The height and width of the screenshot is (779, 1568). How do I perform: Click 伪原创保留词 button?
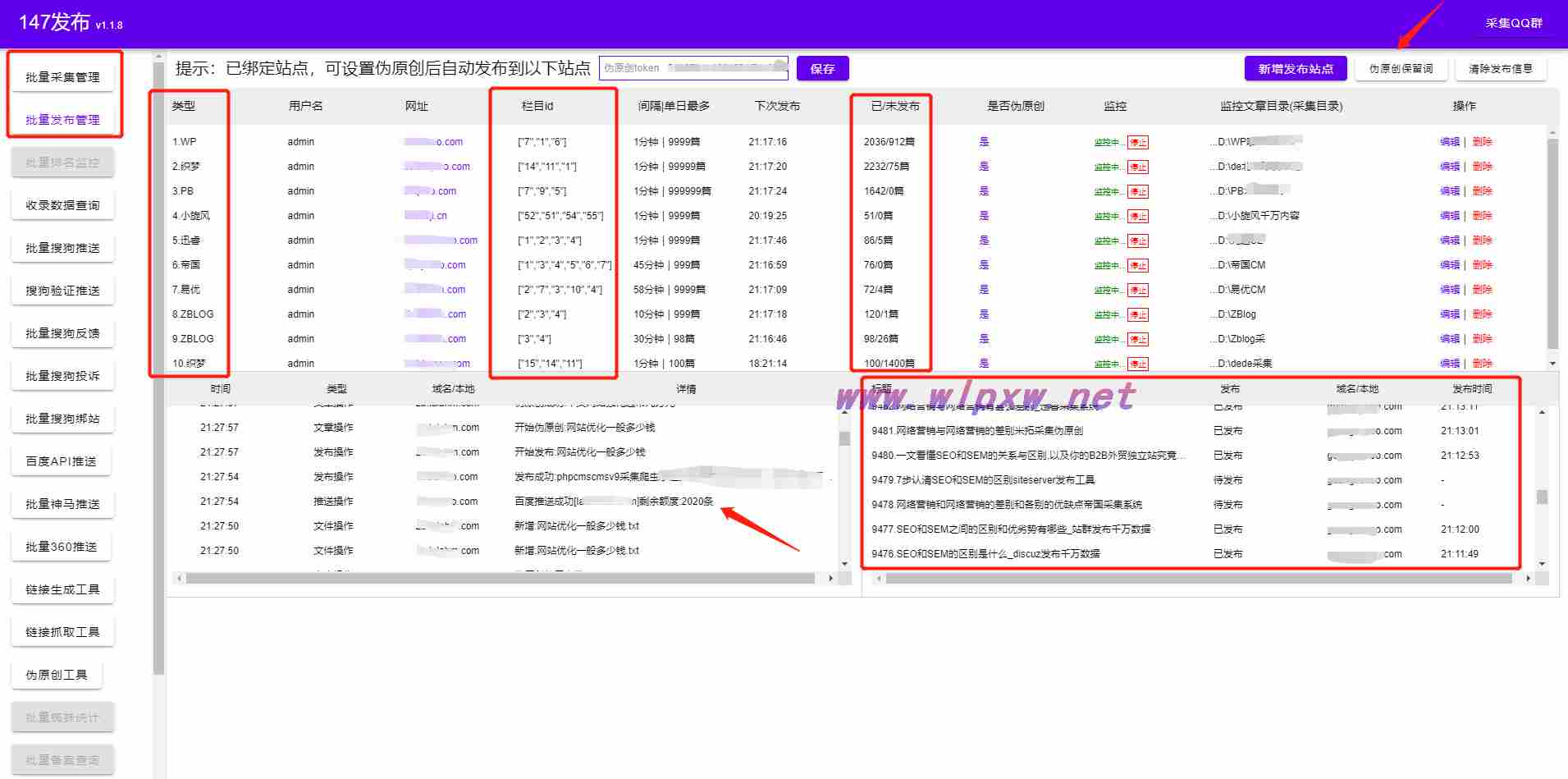click(1401, 69)
